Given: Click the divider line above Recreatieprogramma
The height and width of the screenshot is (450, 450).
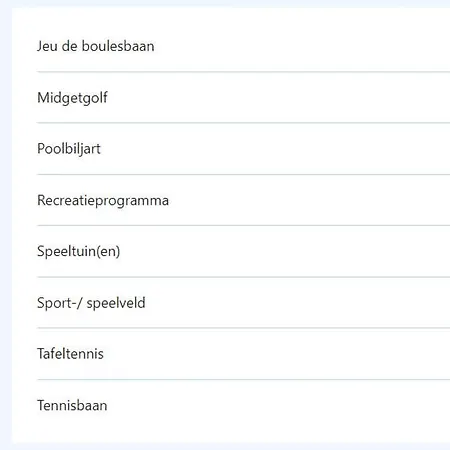Looking at the screenshot, I should pyautogui.click(x=243, y=174).
